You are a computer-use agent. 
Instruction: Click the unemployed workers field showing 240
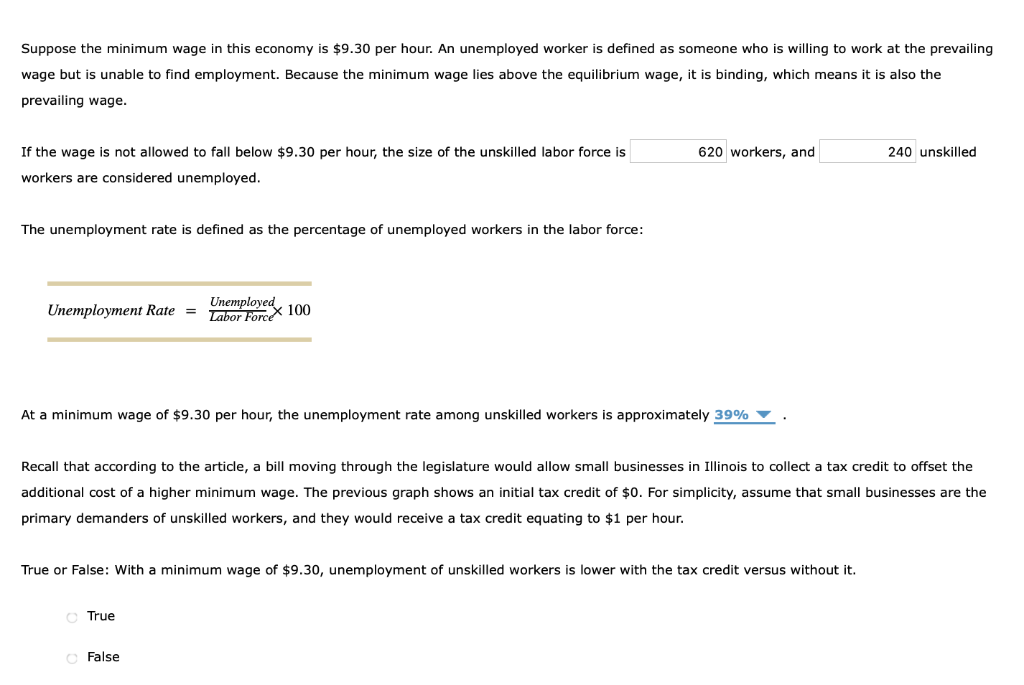(x=867, y=151)
